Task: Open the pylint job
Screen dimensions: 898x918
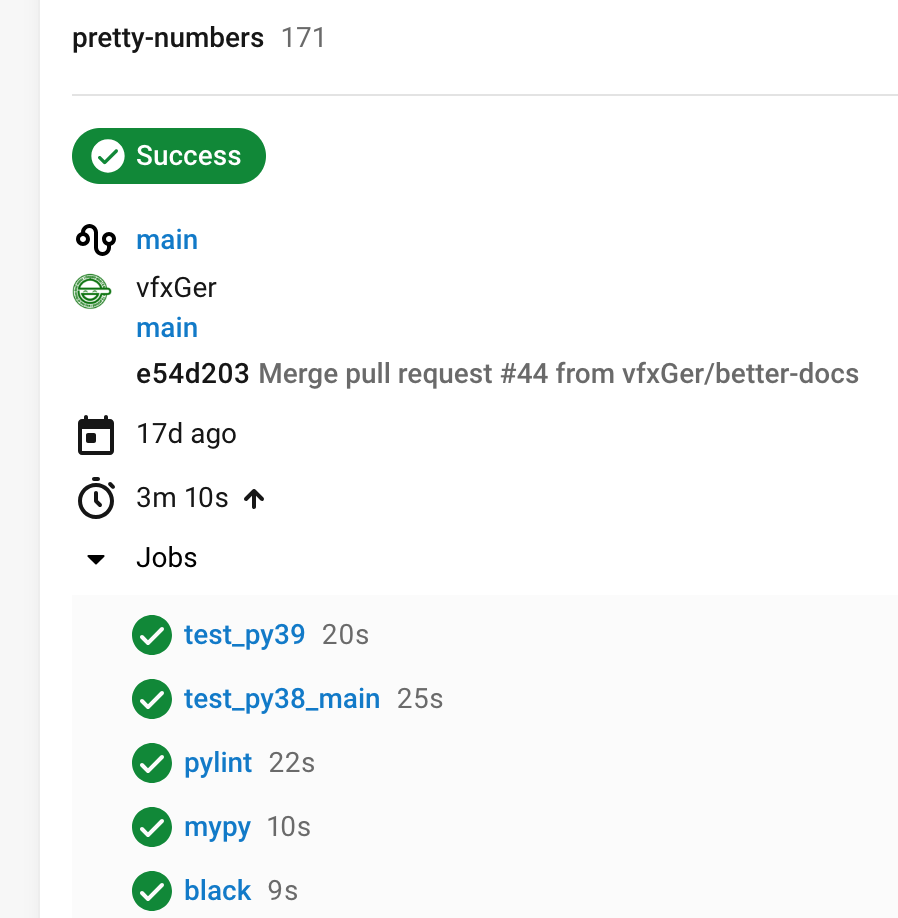Action: tap(218, 763)
